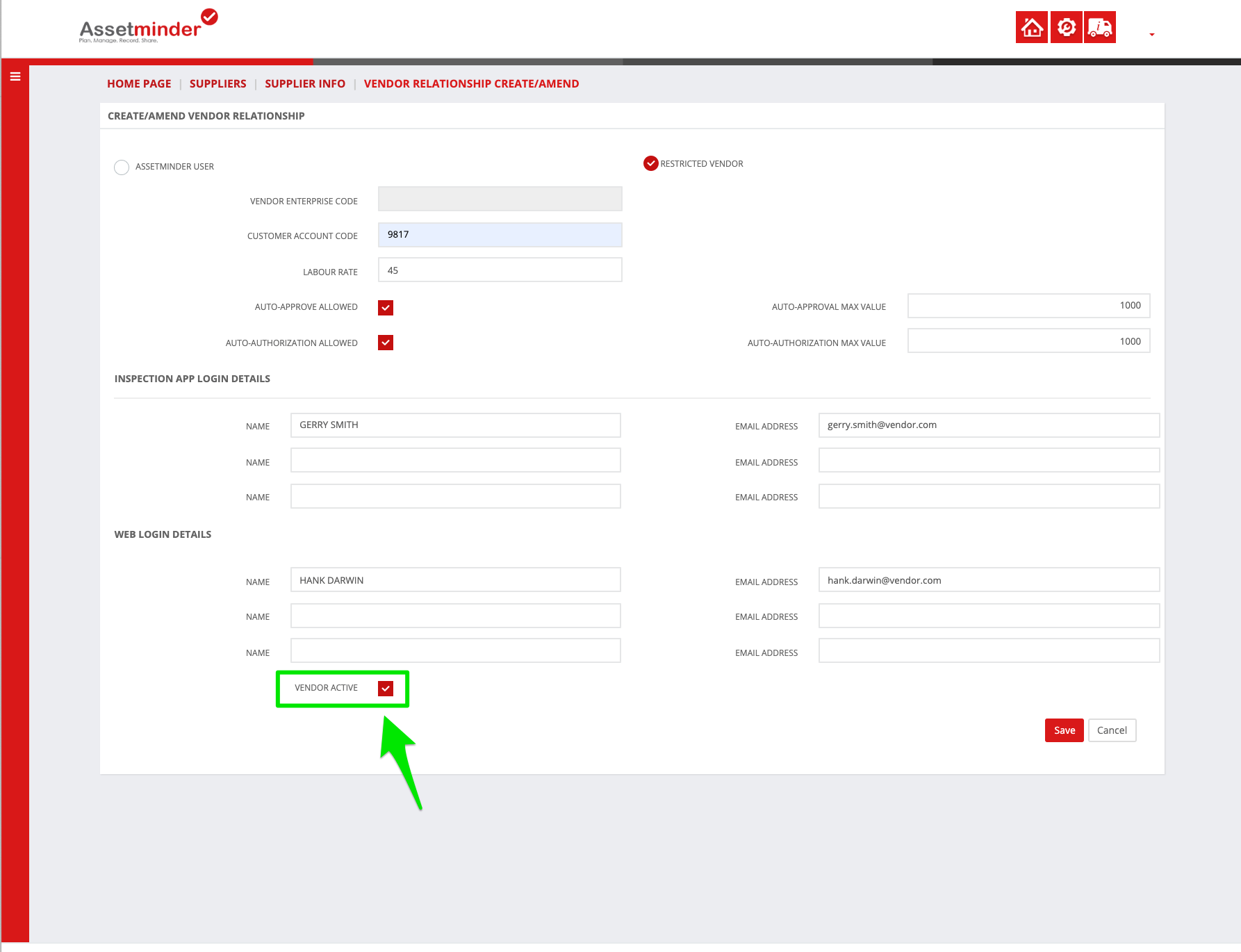Screen dimensions: 1241x952
Task: Click second empty web login name field
Action: pos(456,616)
